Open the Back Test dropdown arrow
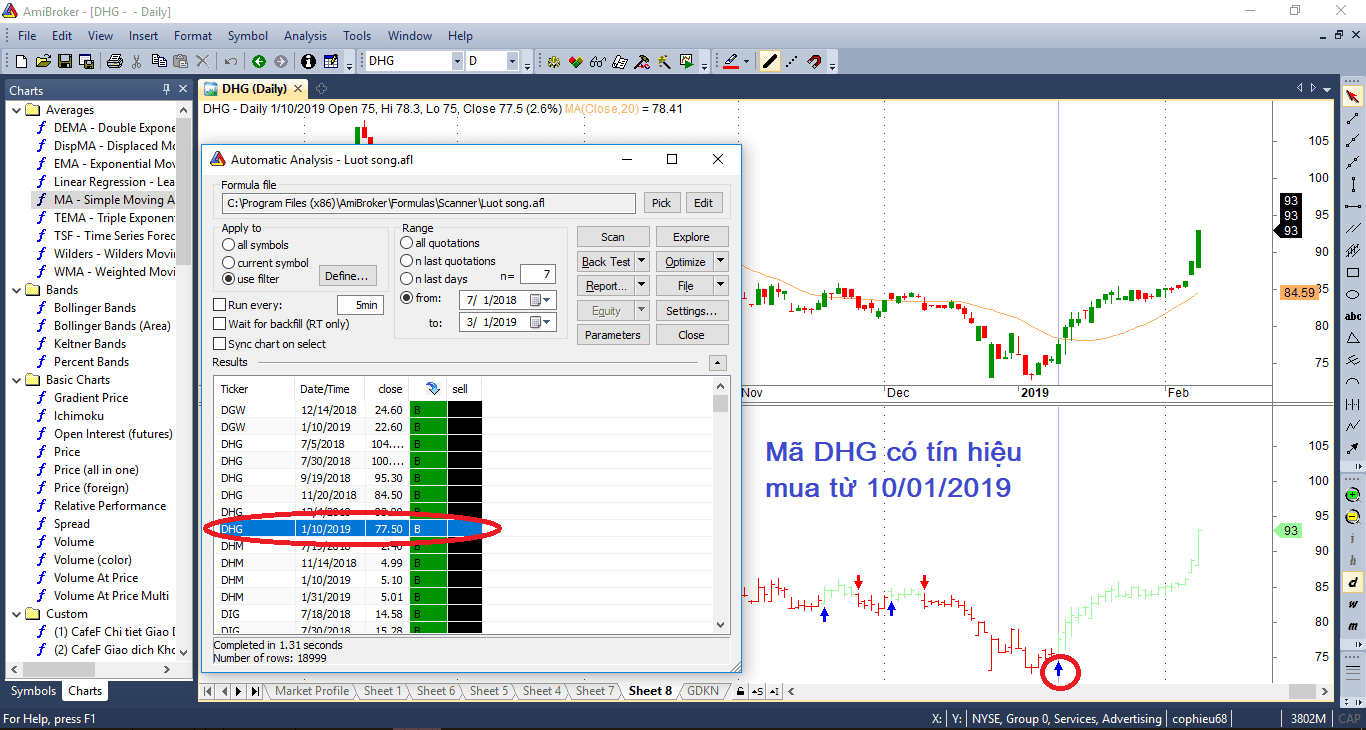 642,261
